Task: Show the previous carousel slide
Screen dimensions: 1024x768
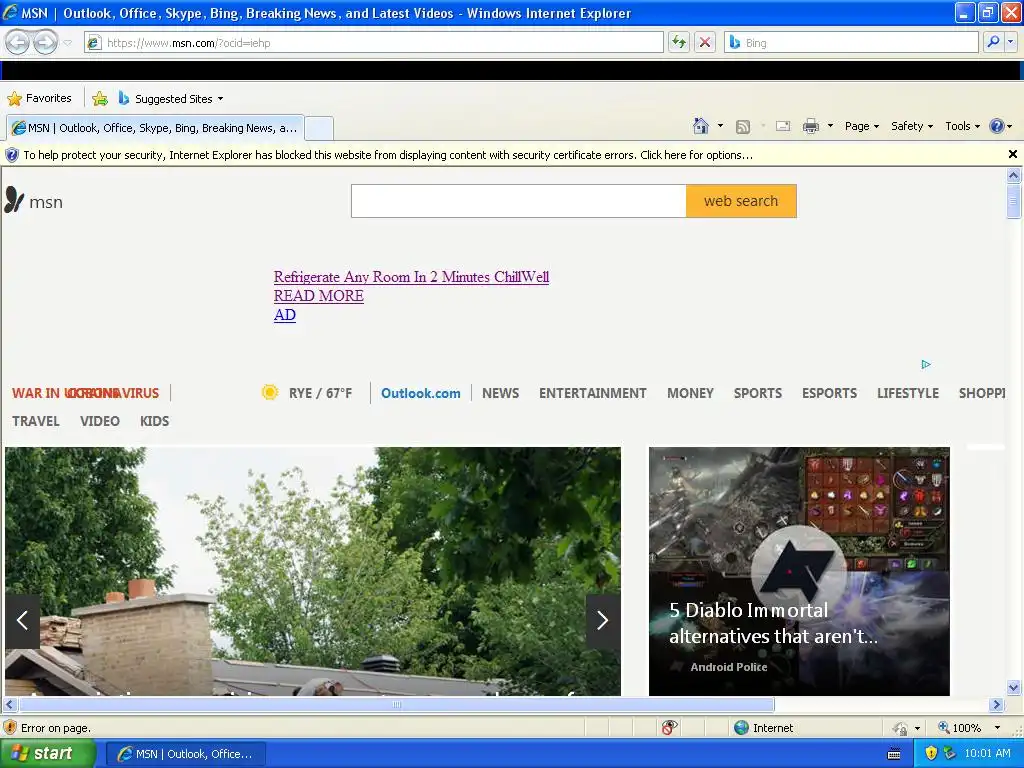Action: 22,620
